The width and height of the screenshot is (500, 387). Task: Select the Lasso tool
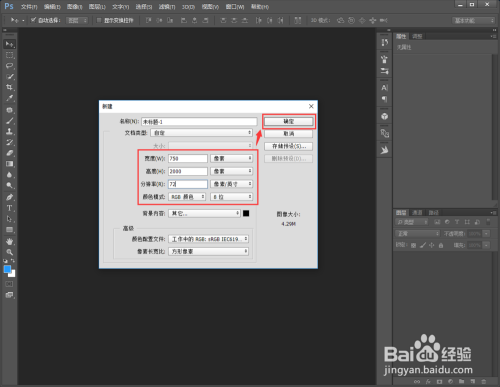(x=9, y=66)
